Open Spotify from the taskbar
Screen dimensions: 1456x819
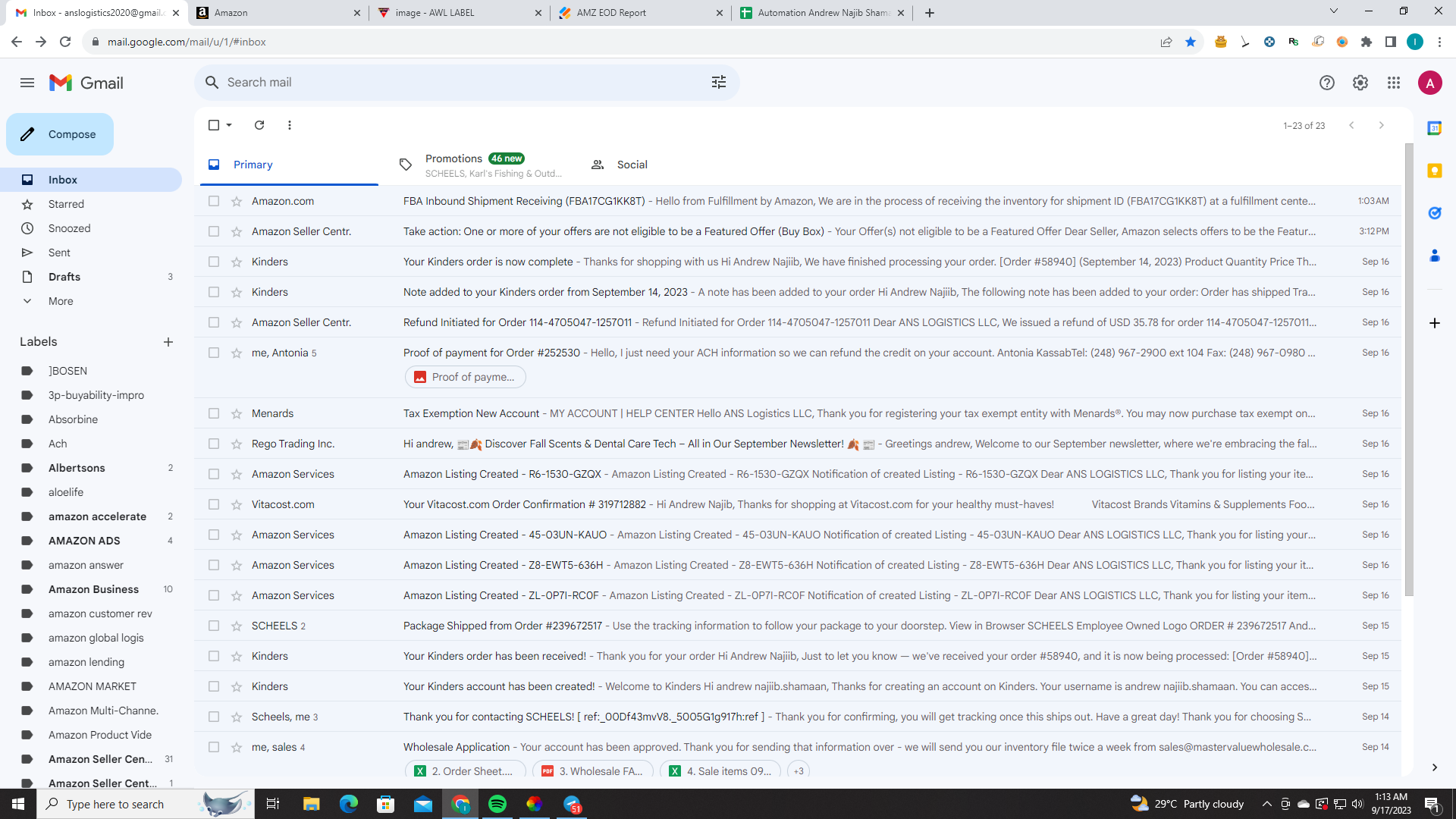click(x=497, y=804)
